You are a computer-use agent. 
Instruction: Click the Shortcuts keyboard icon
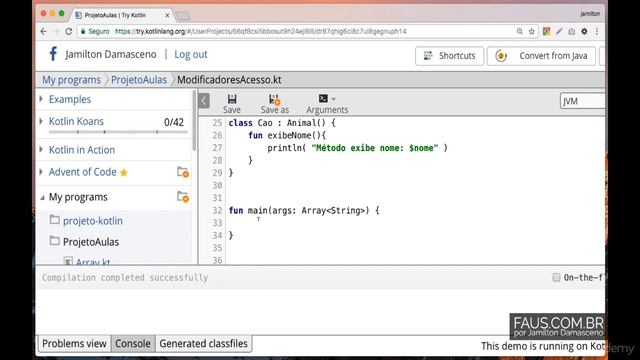point(428,56)
